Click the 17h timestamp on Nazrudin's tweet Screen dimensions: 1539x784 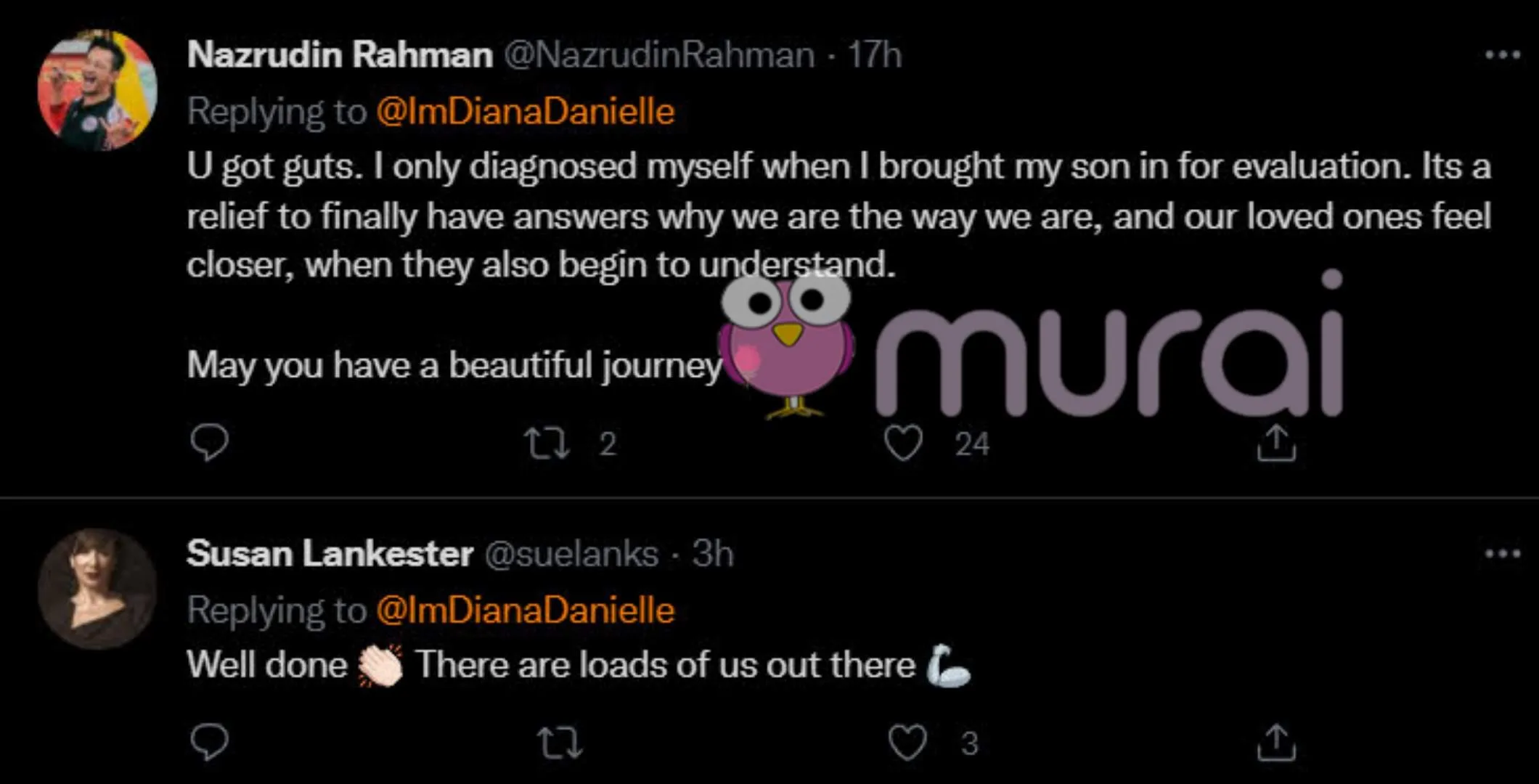pyautogui.click(x=875, y=55)
